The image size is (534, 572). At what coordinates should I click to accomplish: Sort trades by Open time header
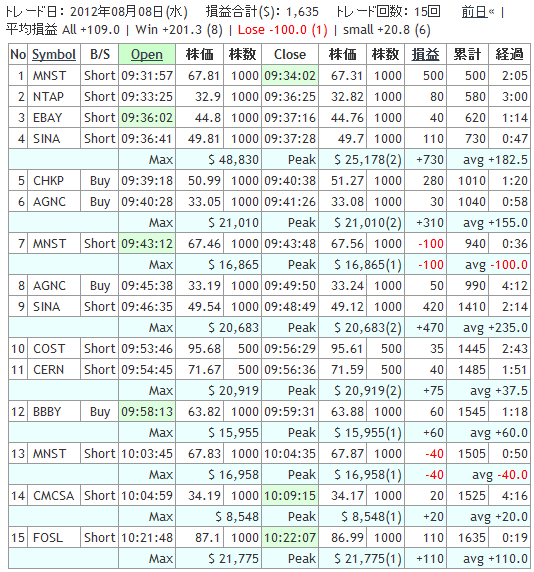[x=147, y=54]
